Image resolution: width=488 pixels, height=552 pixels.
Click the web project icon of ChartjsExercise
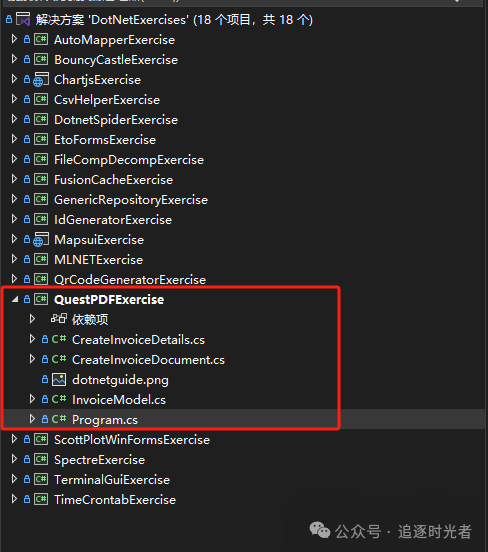tap(41, 80)
